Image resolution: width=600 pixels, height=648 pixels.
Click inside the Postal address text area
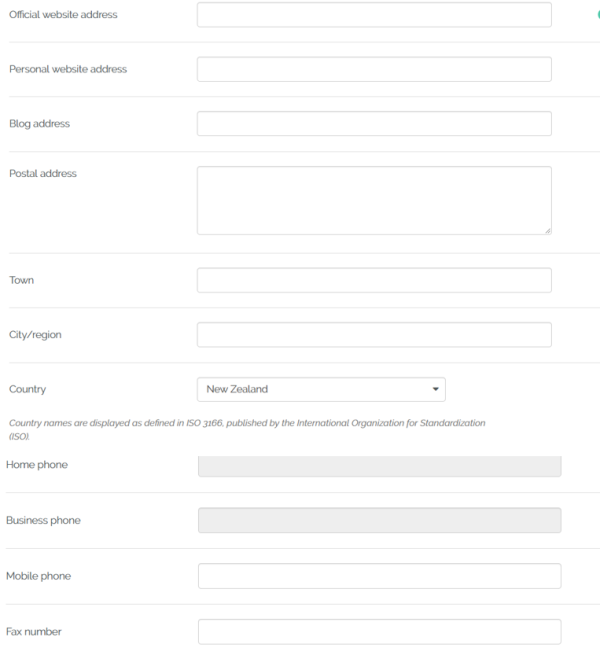click(374, 200)
